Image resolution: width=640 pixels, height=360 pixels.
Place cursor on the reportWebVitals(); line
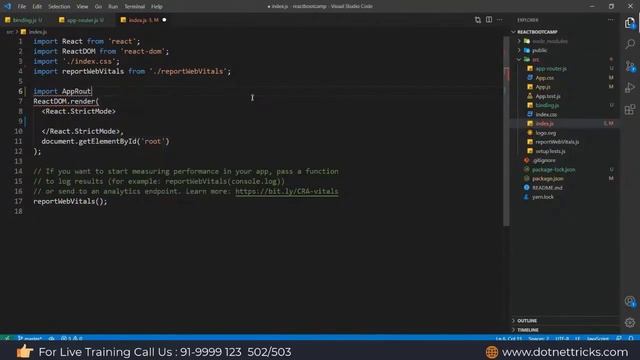point(70,201)
